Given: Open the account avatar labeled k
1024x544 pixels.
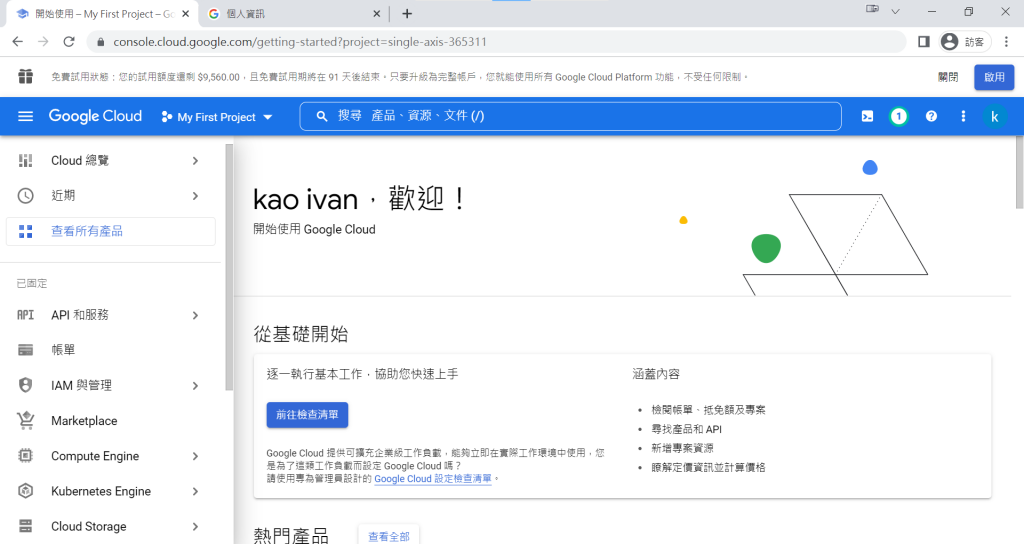Looking at the screenshot, I should pyautogui.click(x=995, y=116).
